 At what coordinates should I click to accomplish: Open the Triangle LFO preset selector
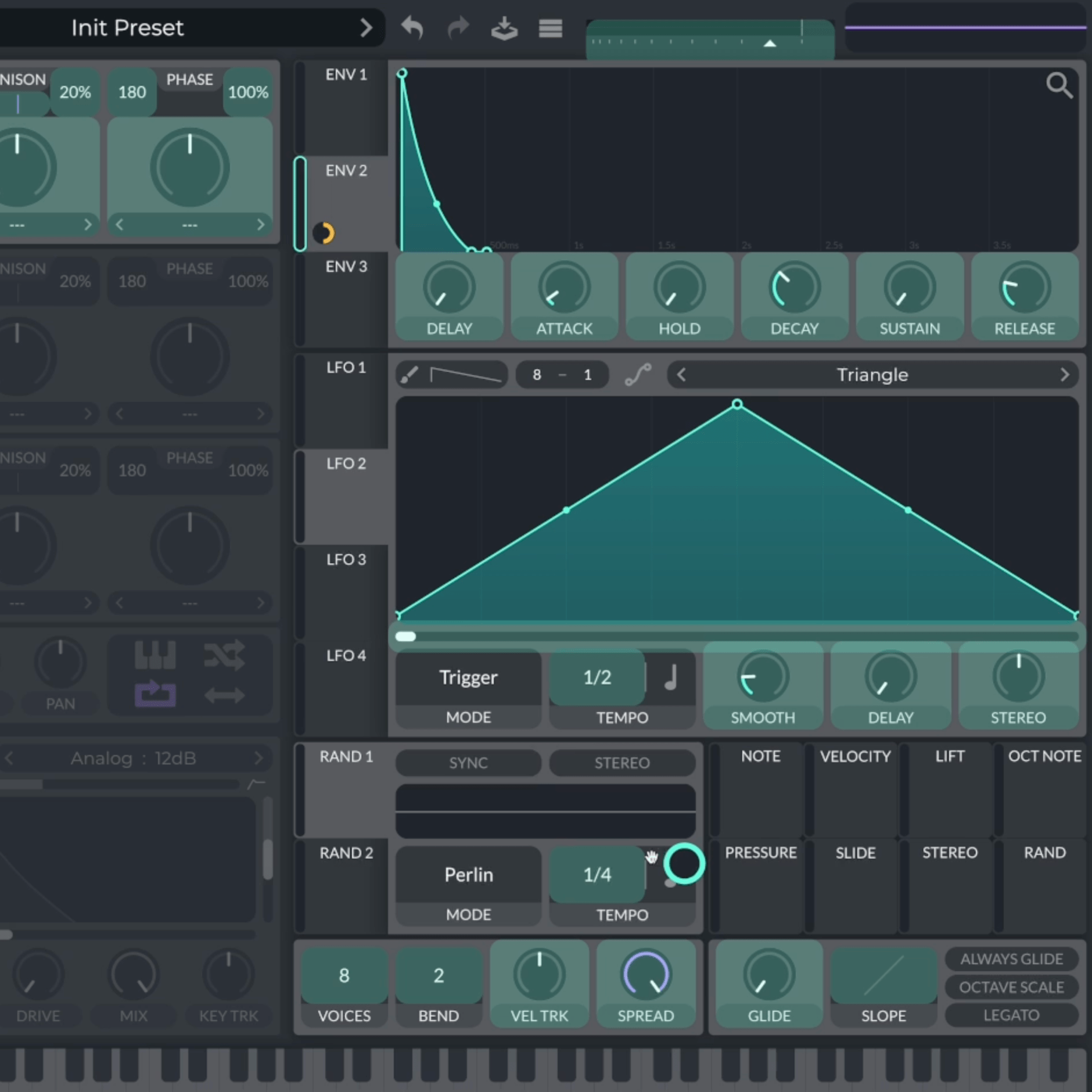click(x=872, y=375)
